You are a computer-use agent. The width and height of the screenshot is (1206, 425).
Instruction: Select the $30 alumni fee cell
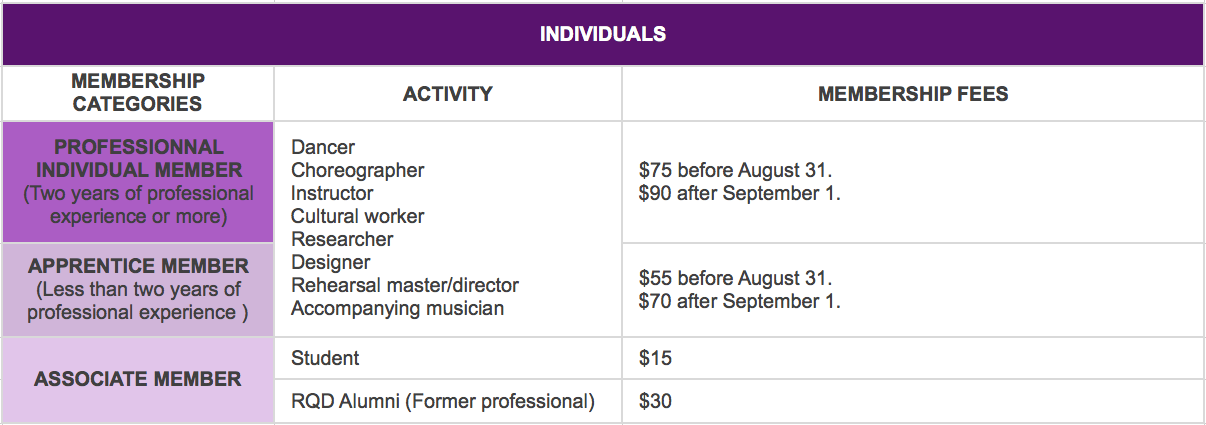(x=913, y=401)
